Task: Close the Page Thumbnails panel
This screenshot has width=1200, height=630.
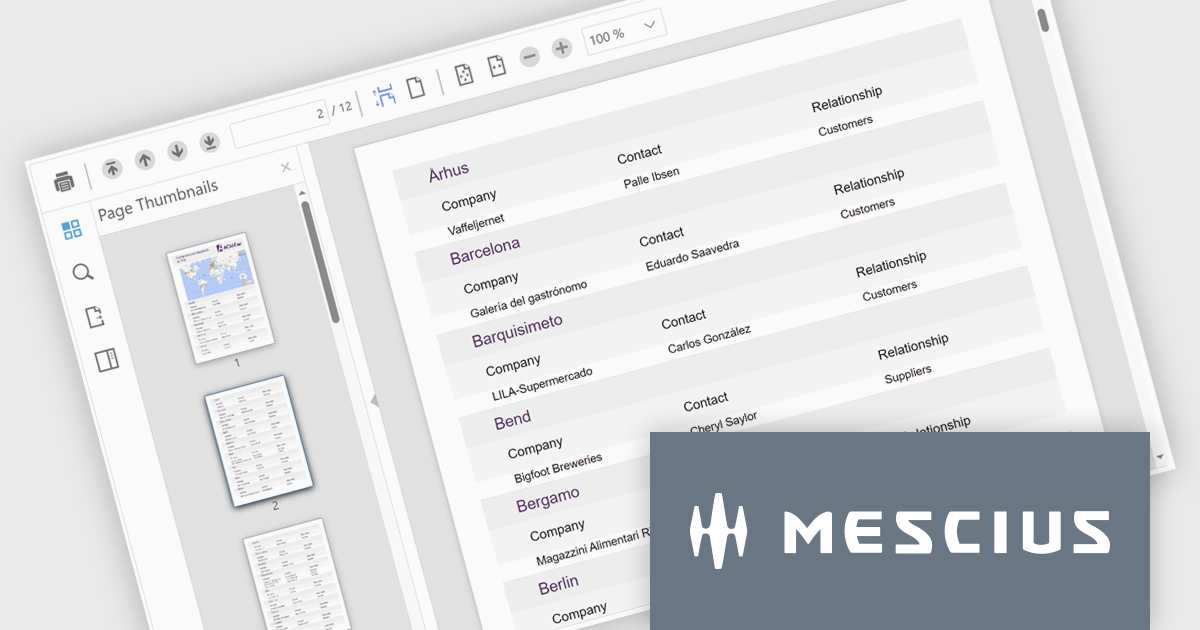Action: tap(286, 167)
